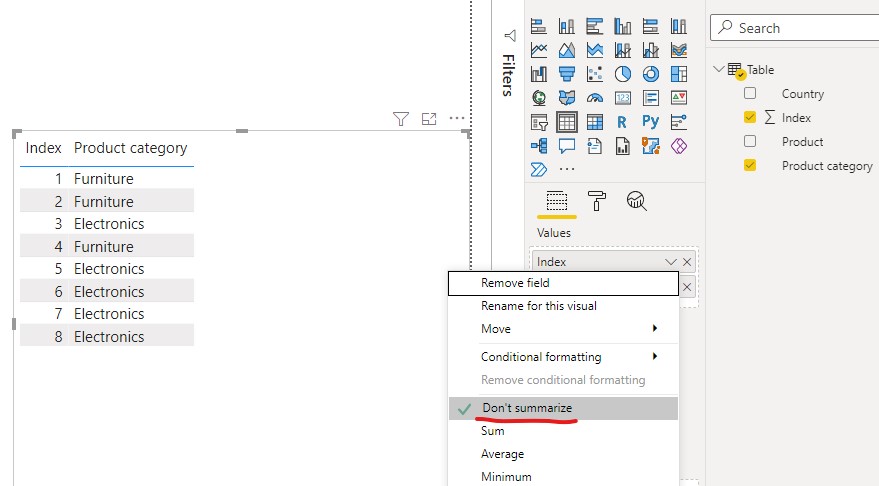Switch to the Analytics magnifier tab
The width and height of the screenshot is (879, 486).
pyautogui.click(x=637, y=201)
